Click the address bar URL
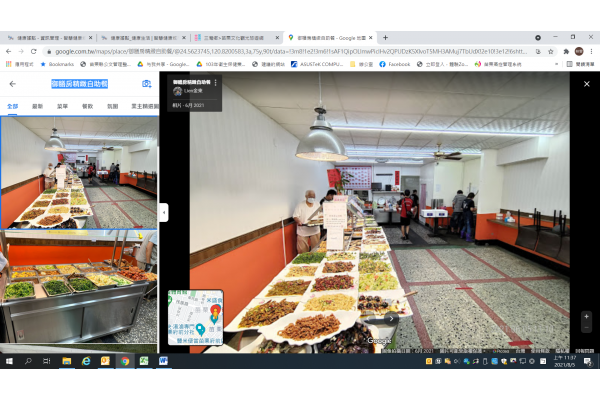This screenshot has width=600, height=400. pyautogui.click(x=291, y=51)
